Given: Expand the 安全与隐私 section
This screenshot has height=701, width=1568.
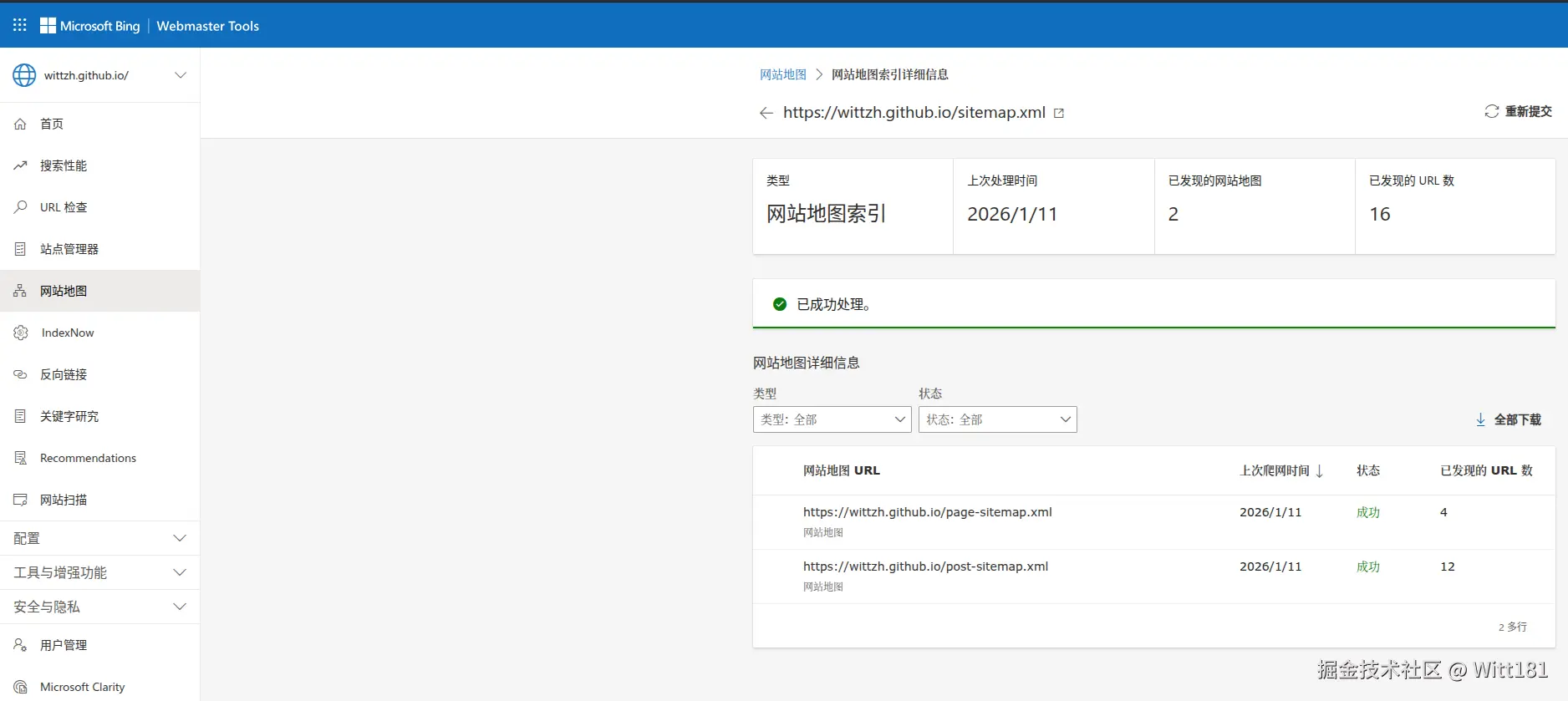Looking at the screenshot, I should [x=100, y=607].
